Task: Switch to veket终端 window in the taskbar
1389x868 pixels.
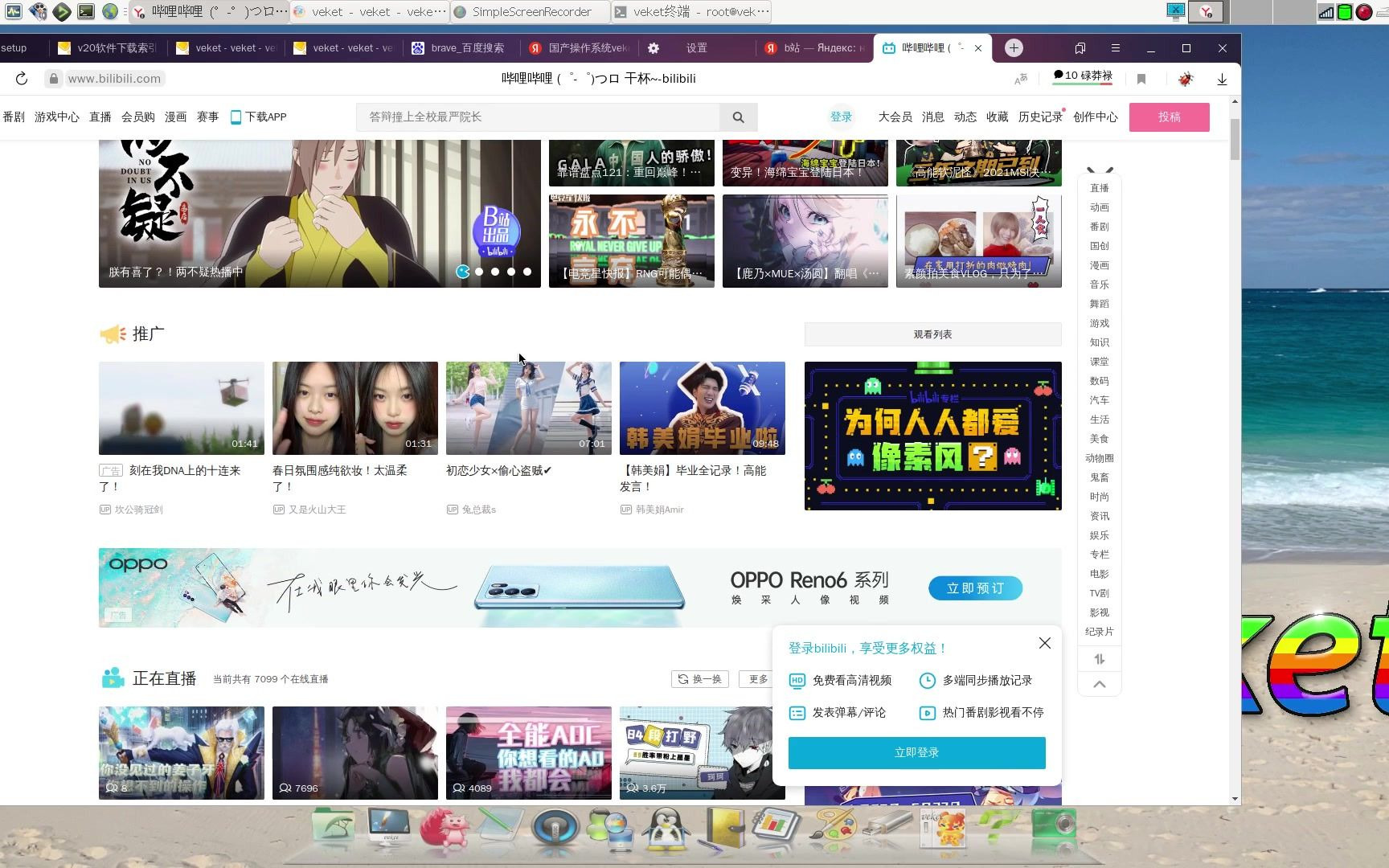Action: [691, 12]
